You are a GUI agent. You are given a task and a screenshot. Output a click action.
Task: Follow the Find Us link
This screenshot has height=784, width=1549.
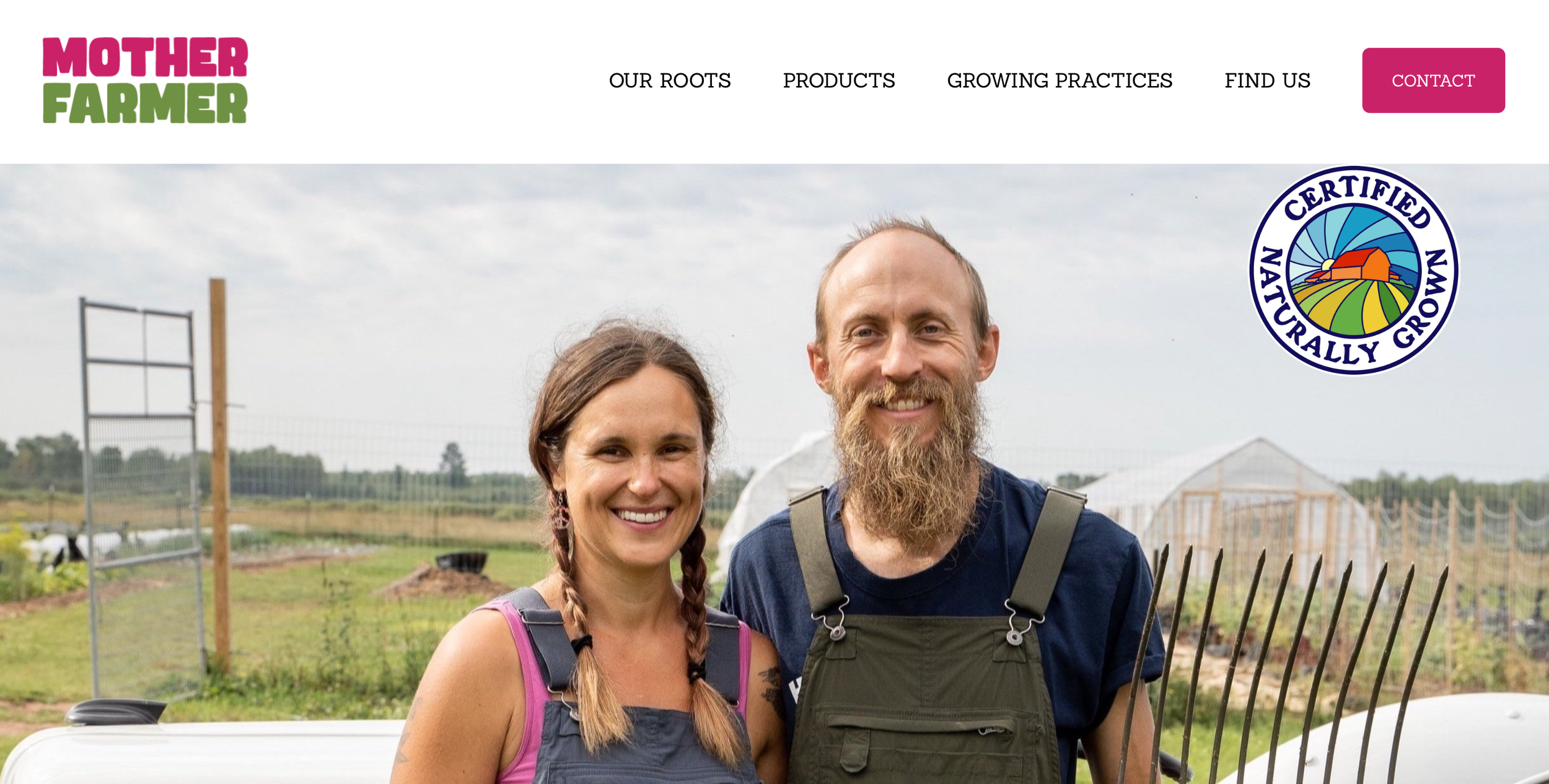coord(1267,81)
